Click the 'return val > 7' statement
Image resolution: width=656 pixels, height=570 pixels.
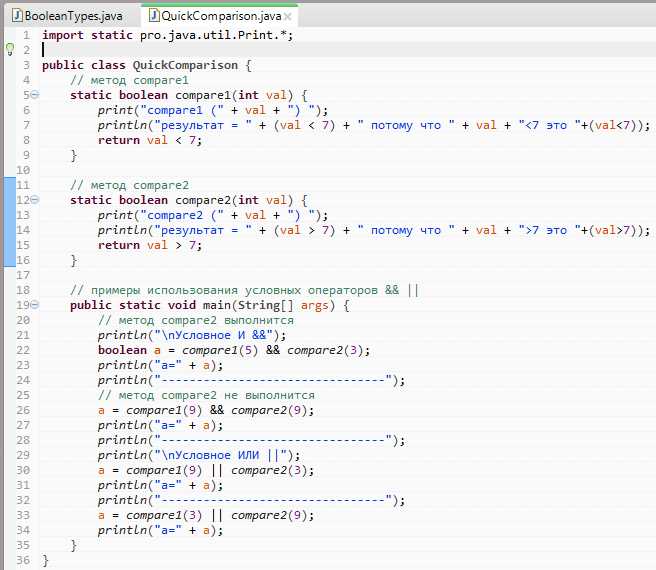click(150, 245)
